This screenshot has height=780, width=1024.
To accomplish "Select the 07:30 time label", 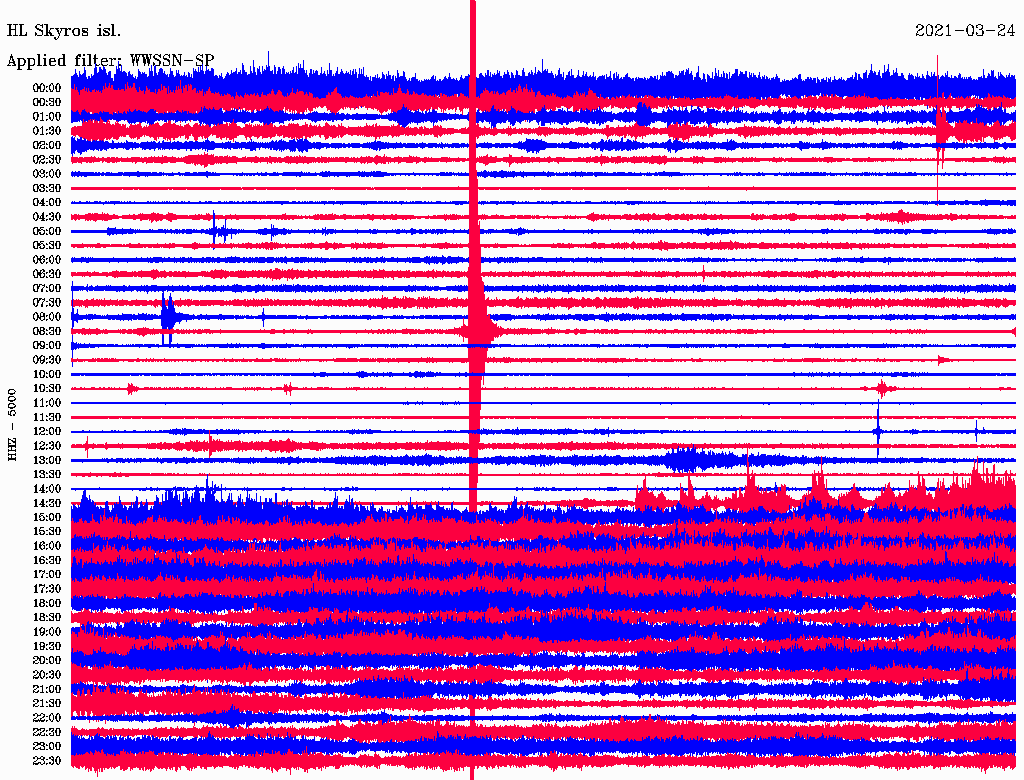I will tap(47, 302).
